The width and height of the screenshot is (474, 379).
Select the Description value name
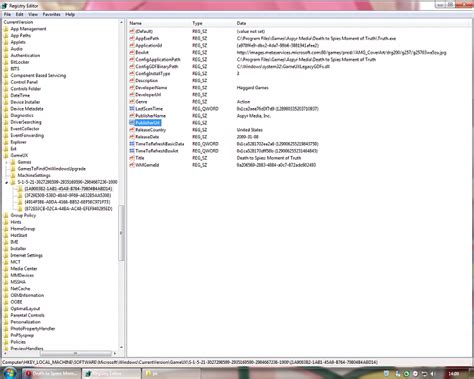click(x=146, y=81)
